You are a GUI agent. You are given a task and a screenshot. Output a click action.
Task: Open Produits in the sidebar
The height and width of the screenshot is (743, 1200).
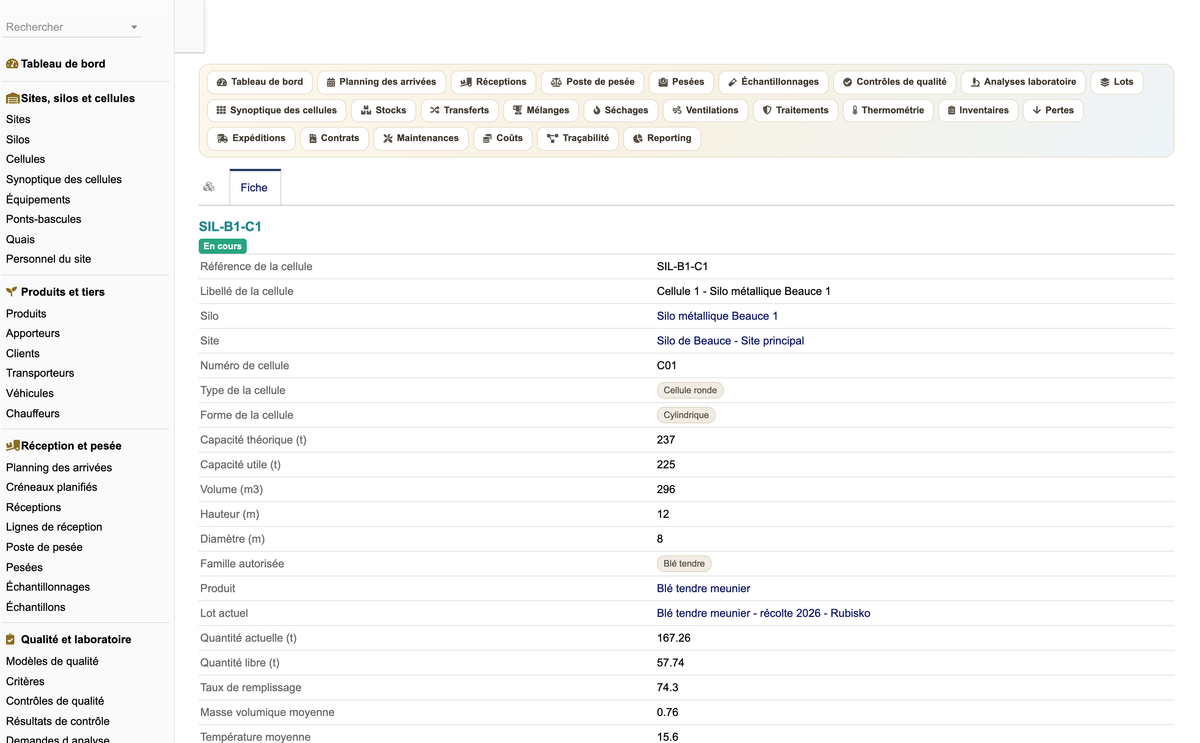pos(26,313)
